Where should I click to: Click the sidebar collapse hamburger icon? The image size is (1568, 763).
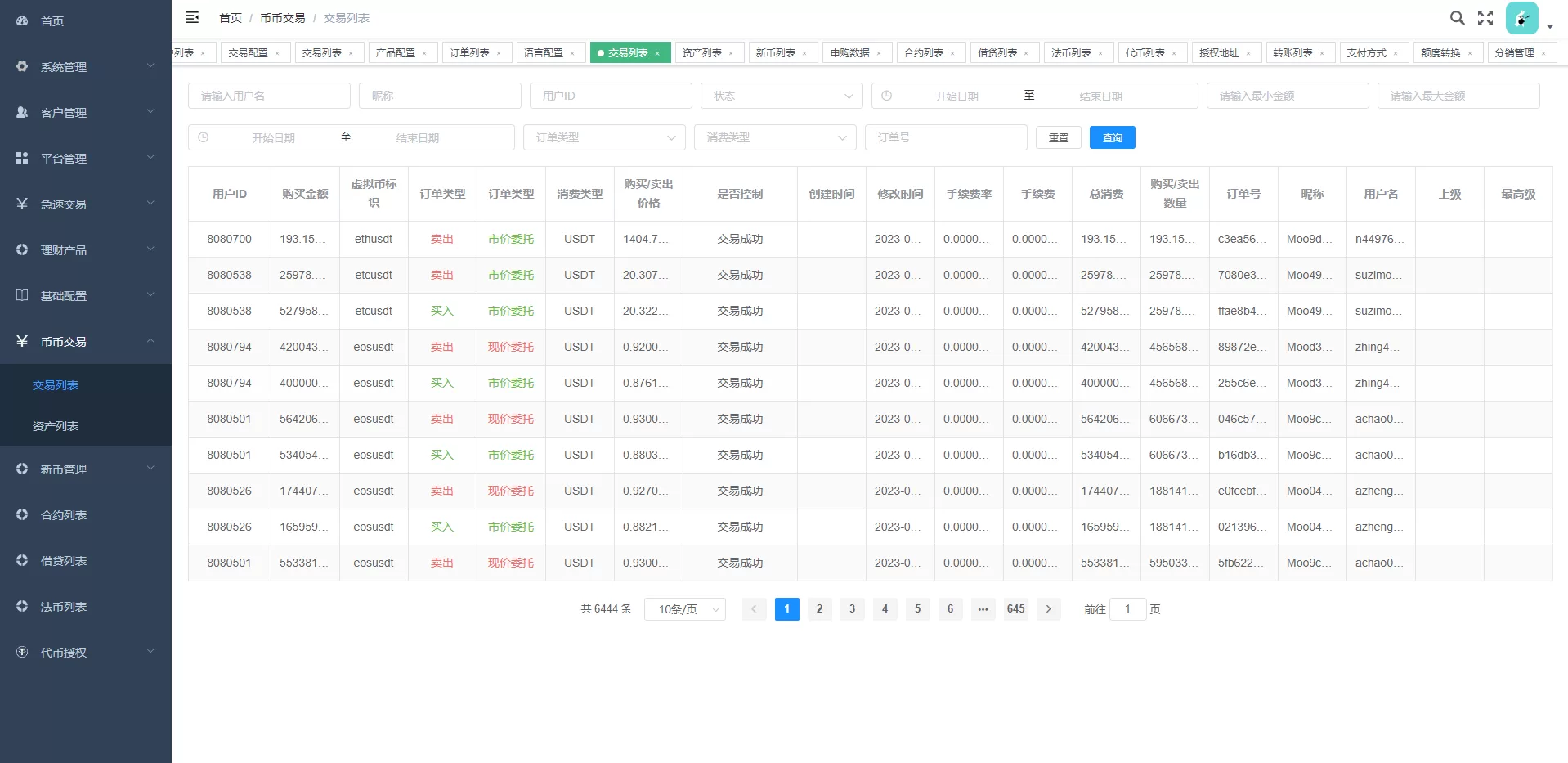(x=192, y=17)
